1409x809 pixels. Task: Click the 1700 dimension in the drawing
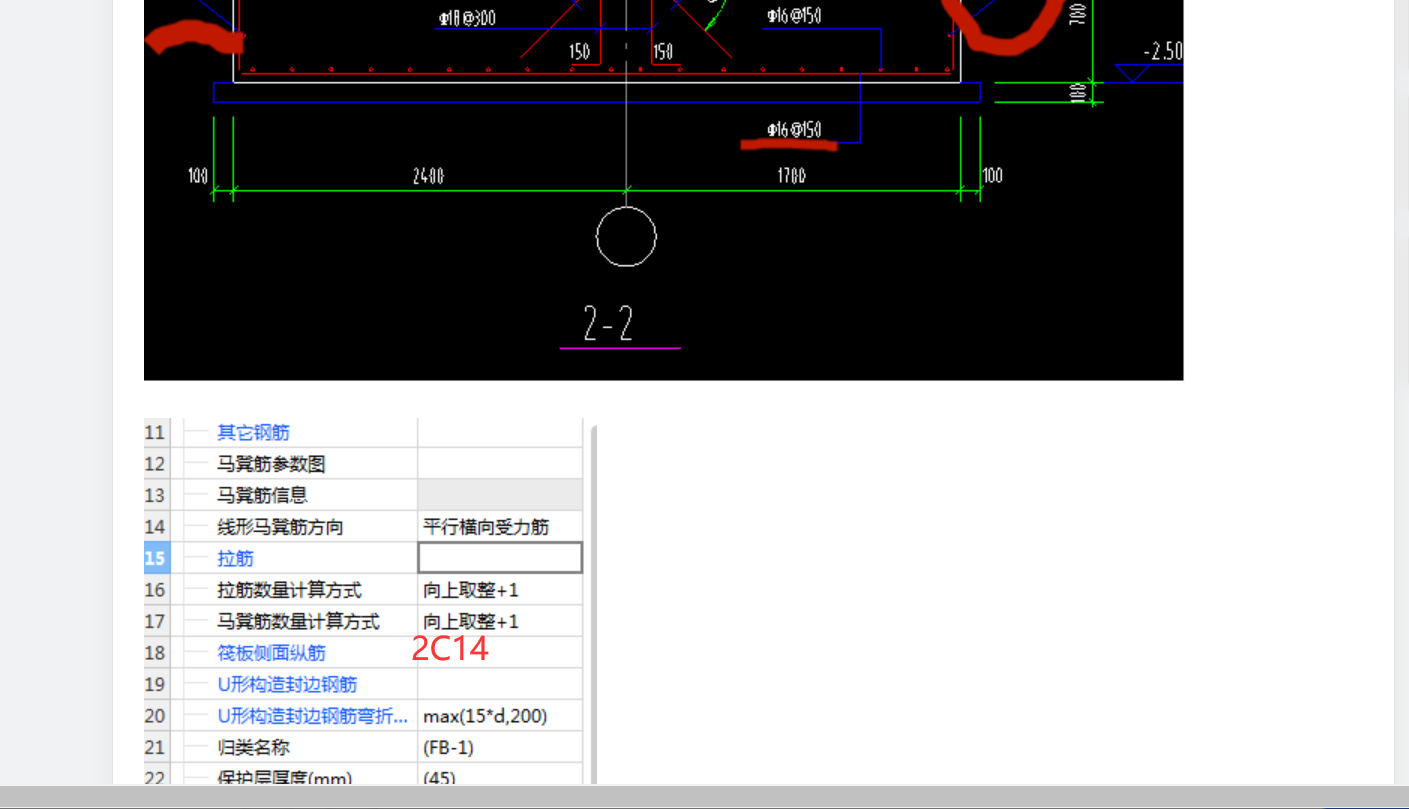[x=792, y=176]
